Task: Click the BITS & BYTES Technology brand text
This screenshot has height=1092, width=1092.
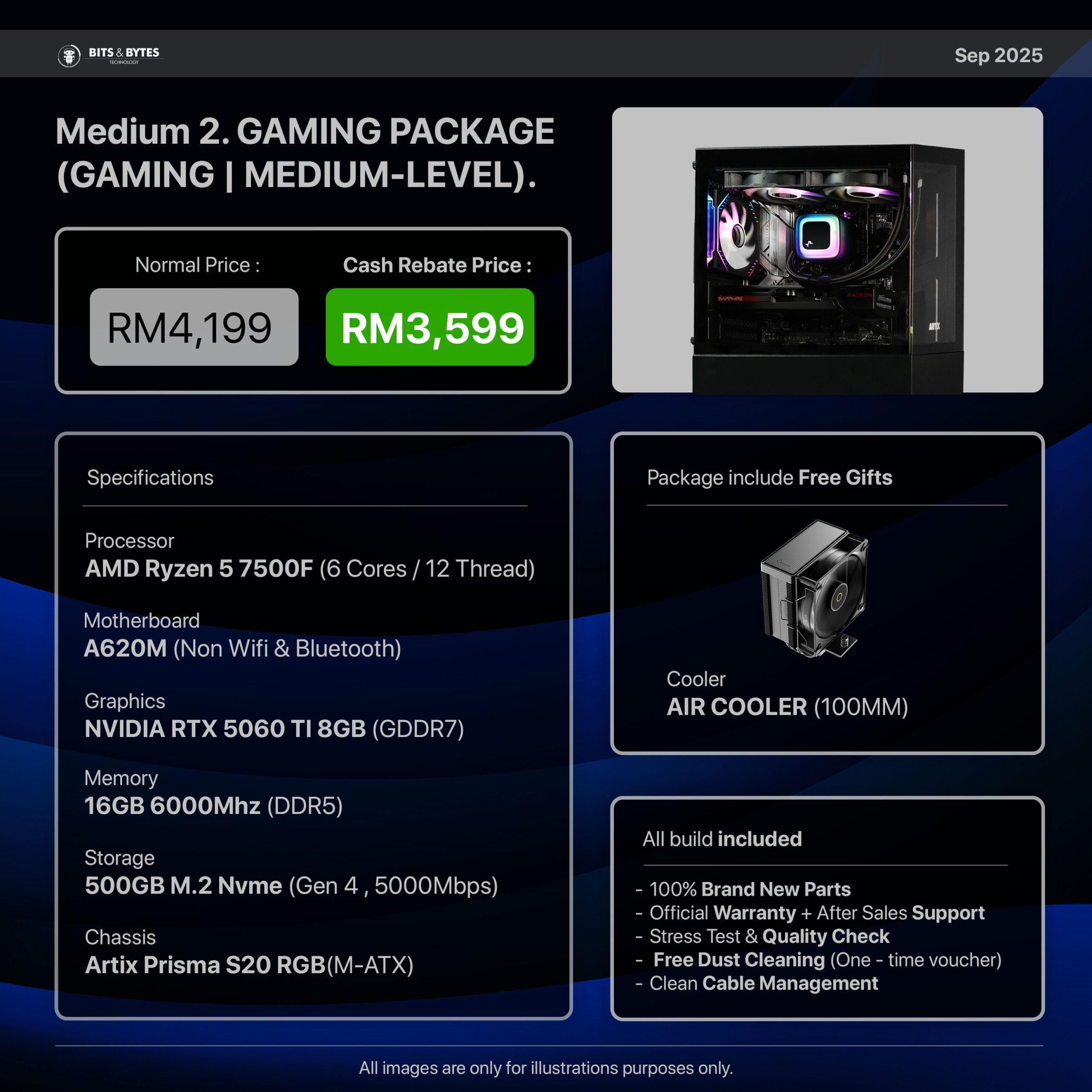Action: 124,55
